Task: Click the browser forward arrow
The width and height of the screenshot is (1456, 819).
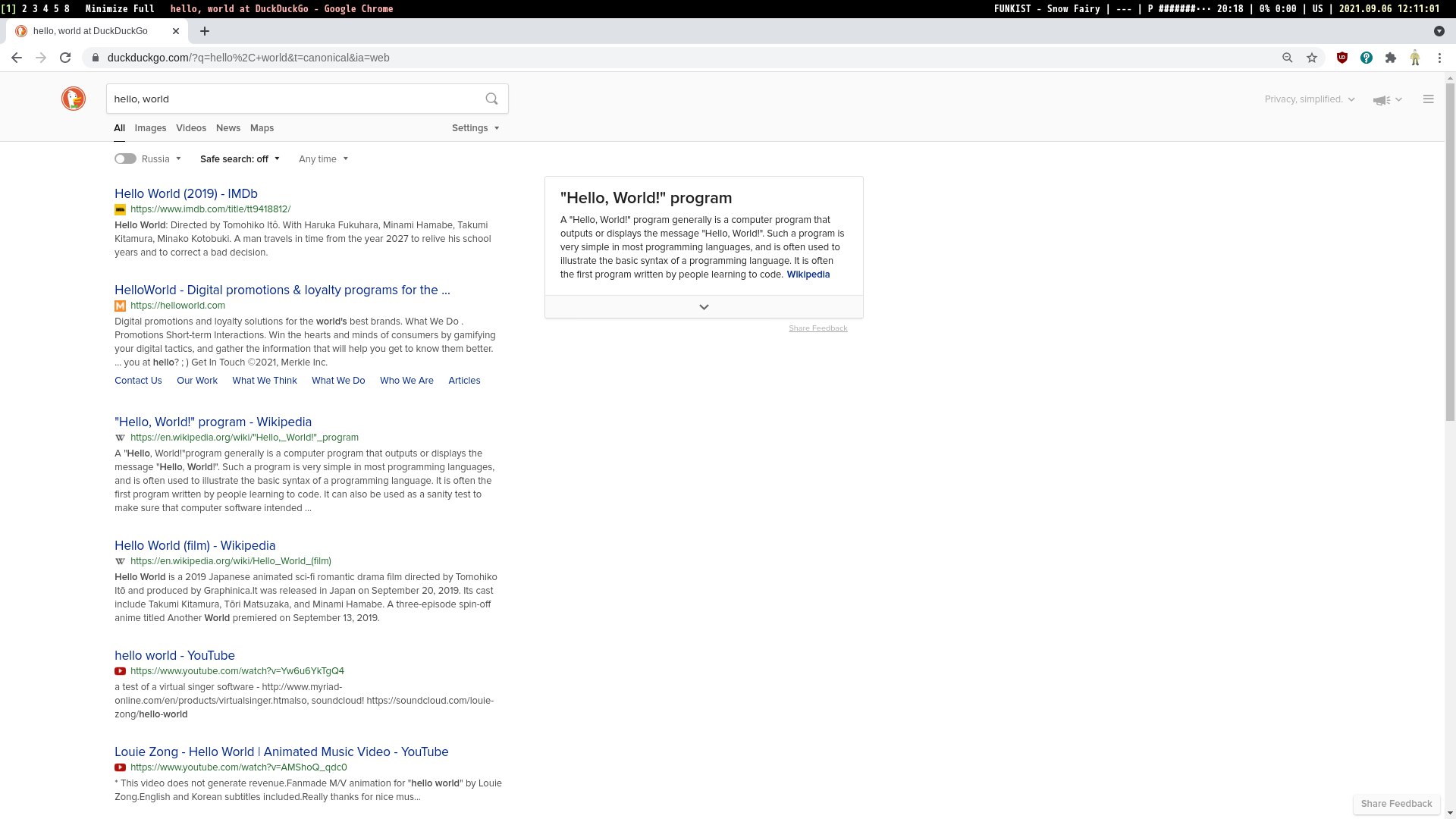Action: pyautogui.click(x=41, y=58)
